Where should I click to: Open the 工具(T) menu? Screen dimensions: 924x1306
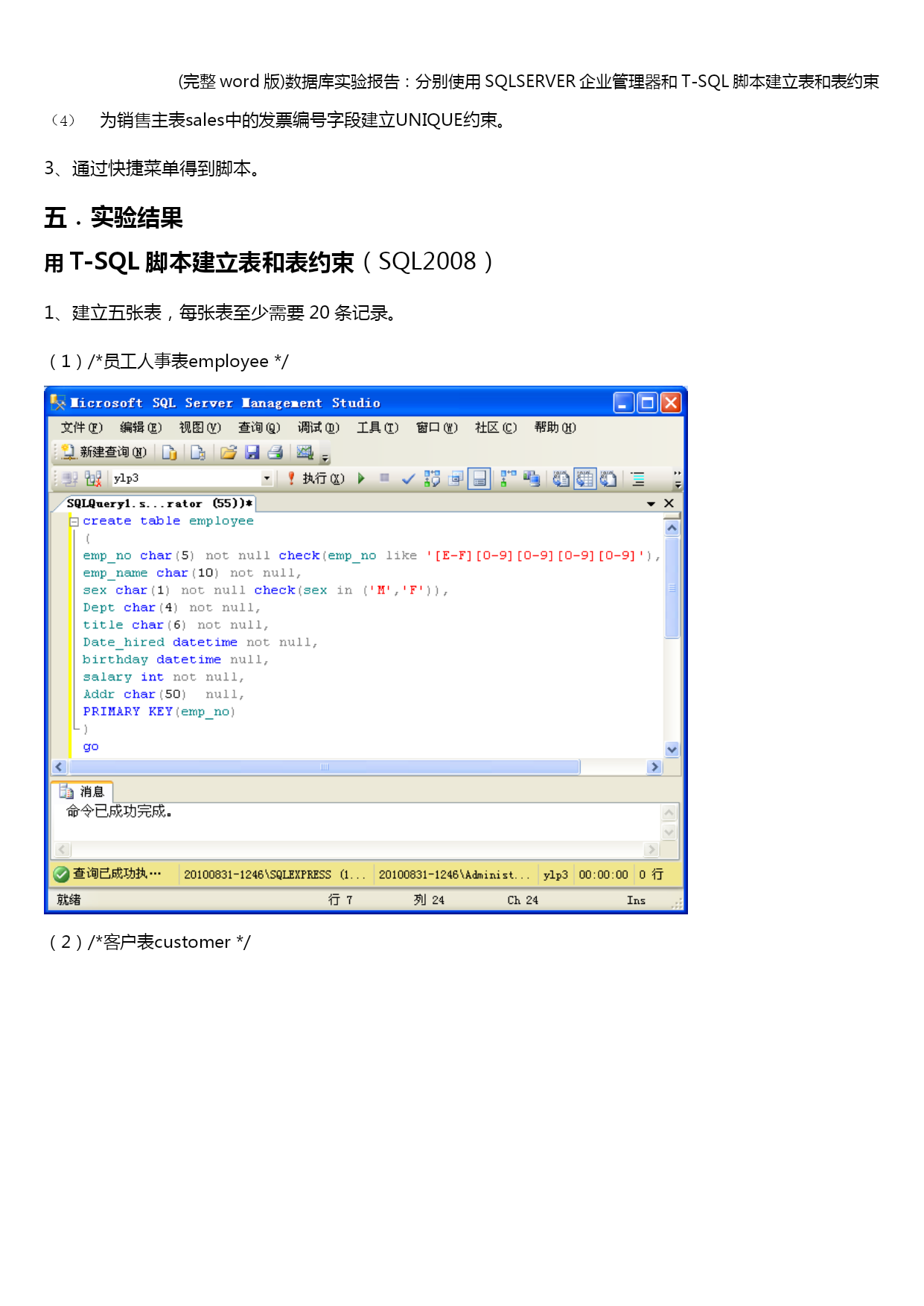point(377,427)
